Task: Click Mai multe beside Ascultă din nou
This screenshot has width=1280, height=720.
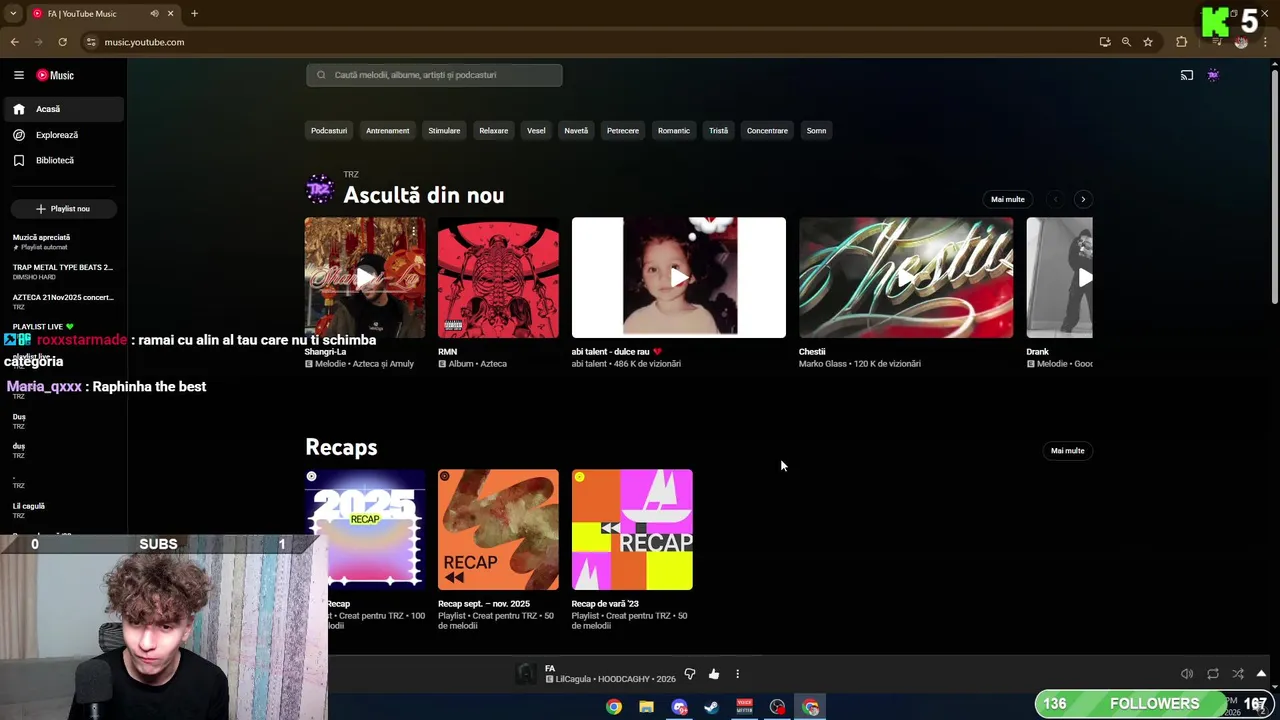Action: [x=1008, y=199]
